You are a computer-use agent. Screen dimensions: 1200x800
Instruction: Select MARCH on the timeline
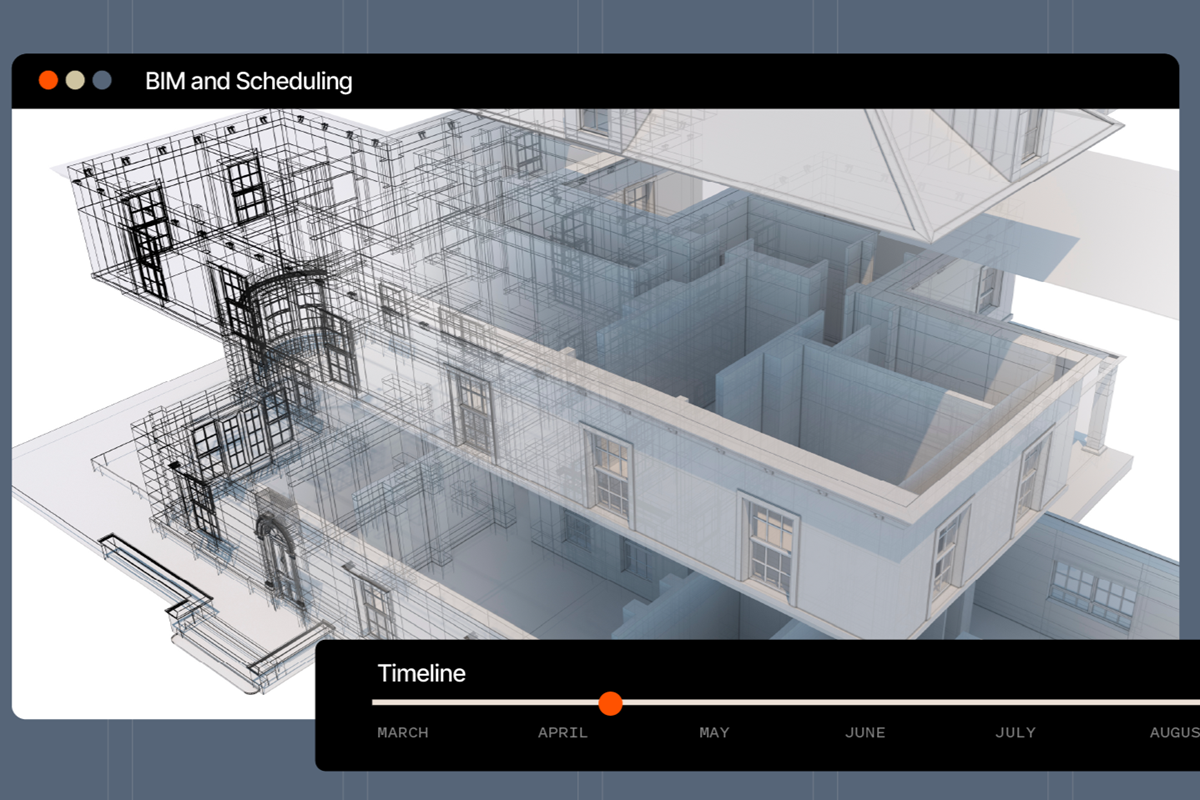(x=403, y=733)
